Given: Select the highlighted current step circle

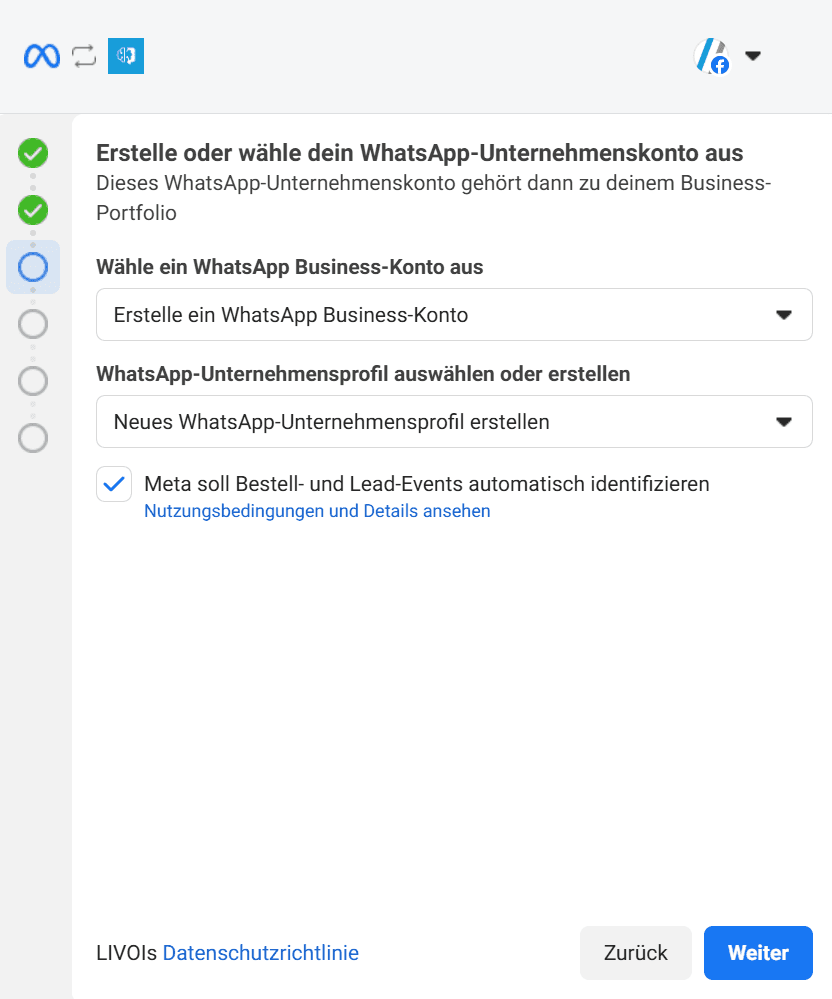Looking at the screenshot, I should [x=32, y=267].
